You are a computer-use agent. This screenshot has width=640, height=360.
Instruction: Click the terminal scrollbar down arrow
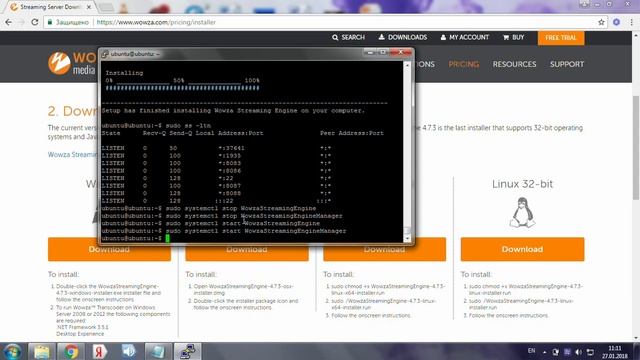coord(407,239)
